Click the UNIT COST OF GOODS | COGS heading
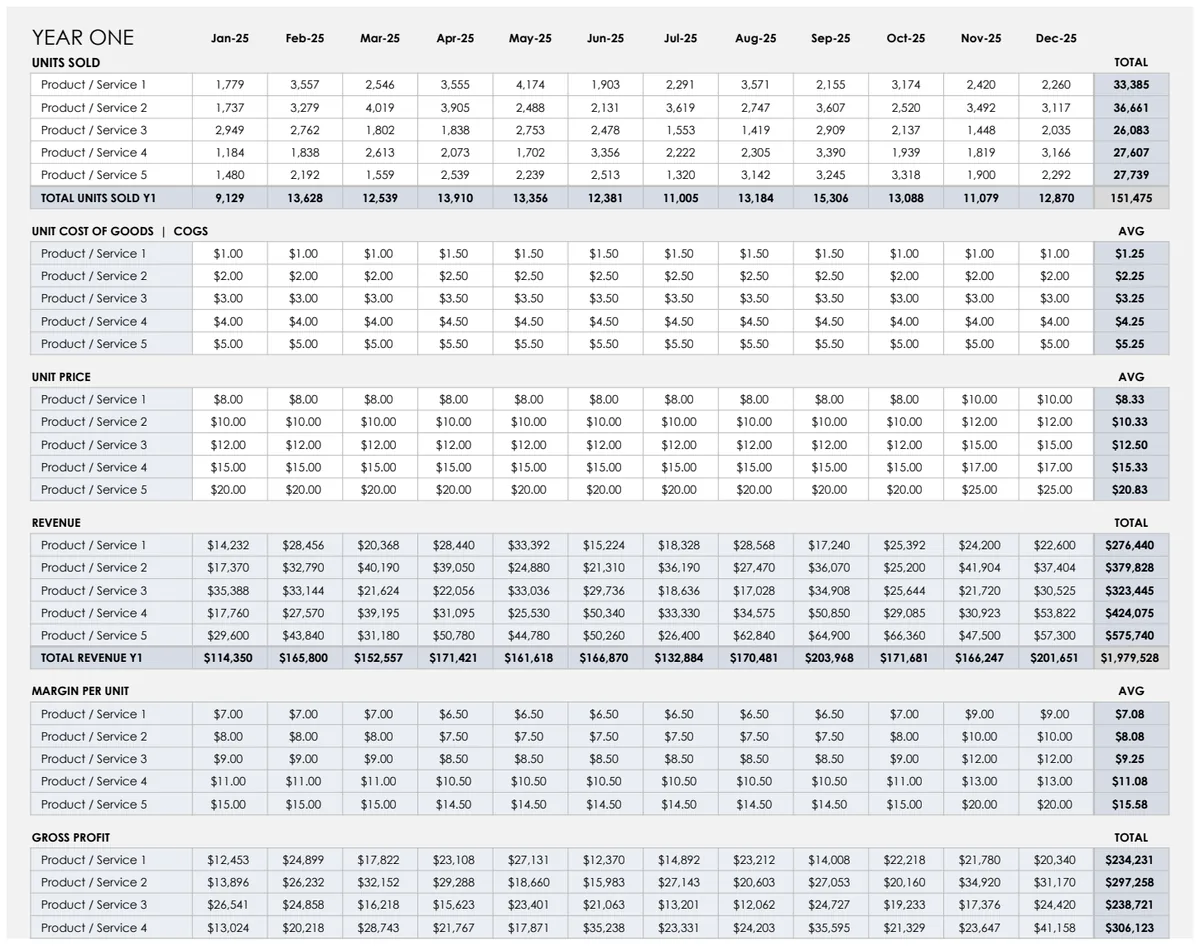Image resolution: width=1200 pixels, height=946 pixels. tap(120, 231)
